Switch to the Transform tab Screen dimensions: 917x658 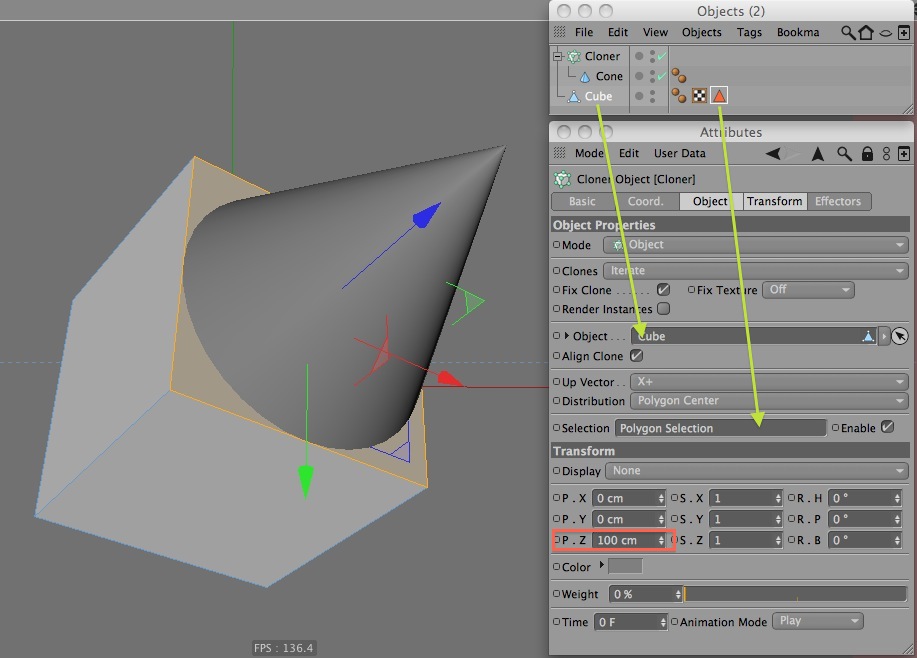coord(774,201)
